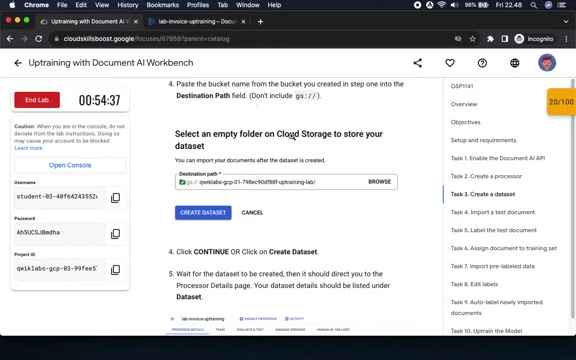This screenshot has height=360, width=576.
Task: Open Chrome three-dot menu
Action: click(566, 39)
